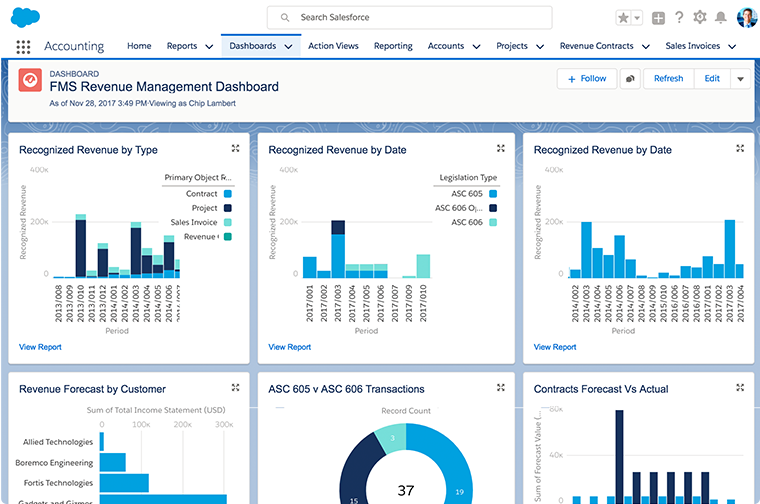Expand the middle Recognized Revenue by Date chart
Viewport: 760px width, 504px height.
click(x=501, y=148)
